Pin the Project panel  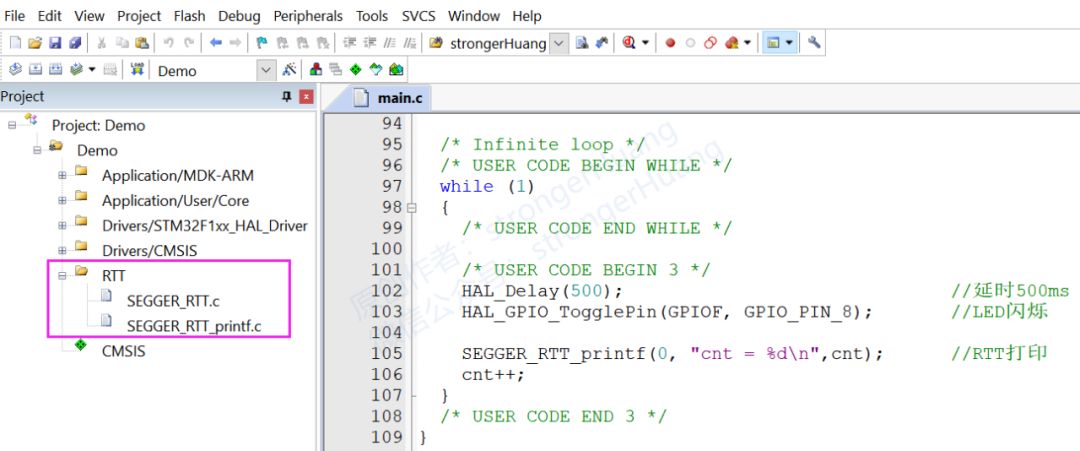click(287, 97)
